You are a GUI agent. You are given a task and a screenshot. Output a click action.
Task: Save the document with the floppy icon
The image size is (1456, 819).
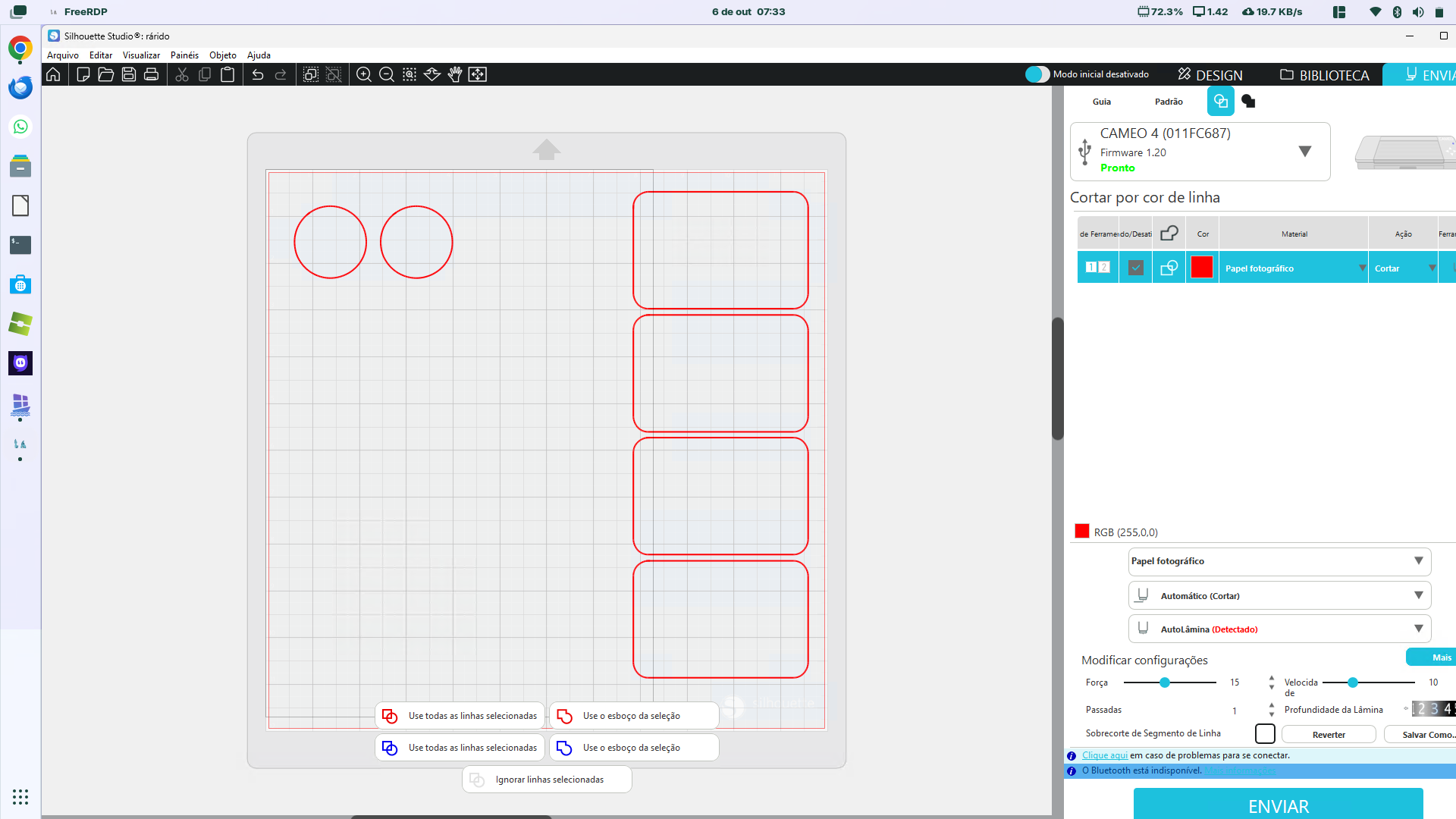point(129,74)
